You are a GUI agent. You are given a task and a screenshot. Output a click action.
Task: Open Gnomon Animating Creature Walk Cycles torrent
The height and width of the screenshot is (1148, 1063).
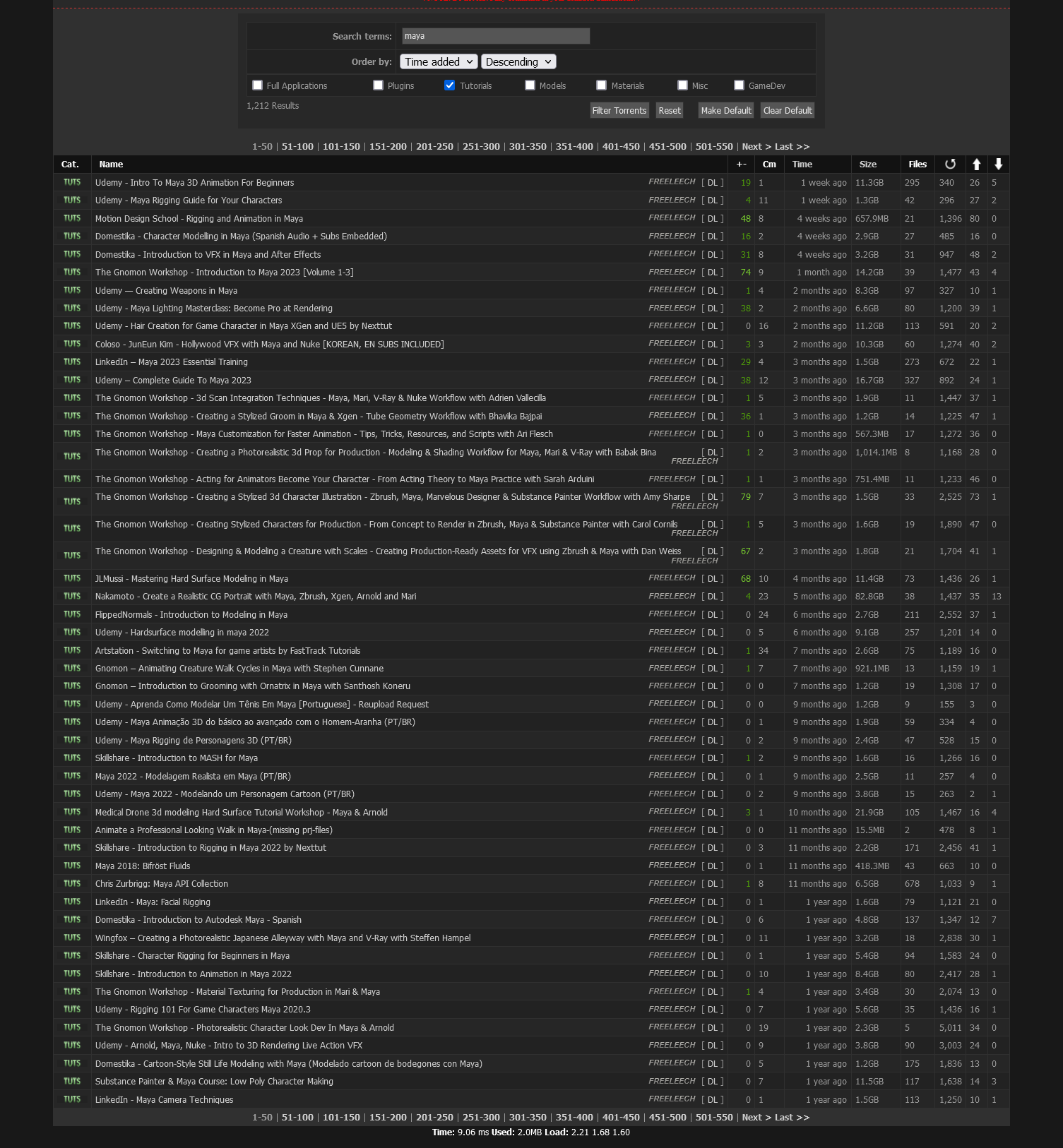point(239,669)
